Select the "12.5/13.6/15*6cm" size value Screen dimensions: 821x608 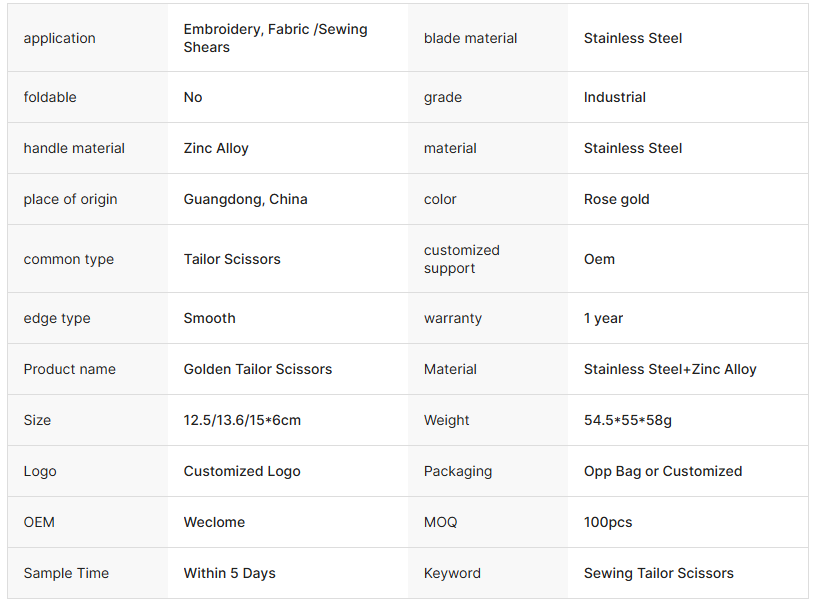tap(242, 420)
